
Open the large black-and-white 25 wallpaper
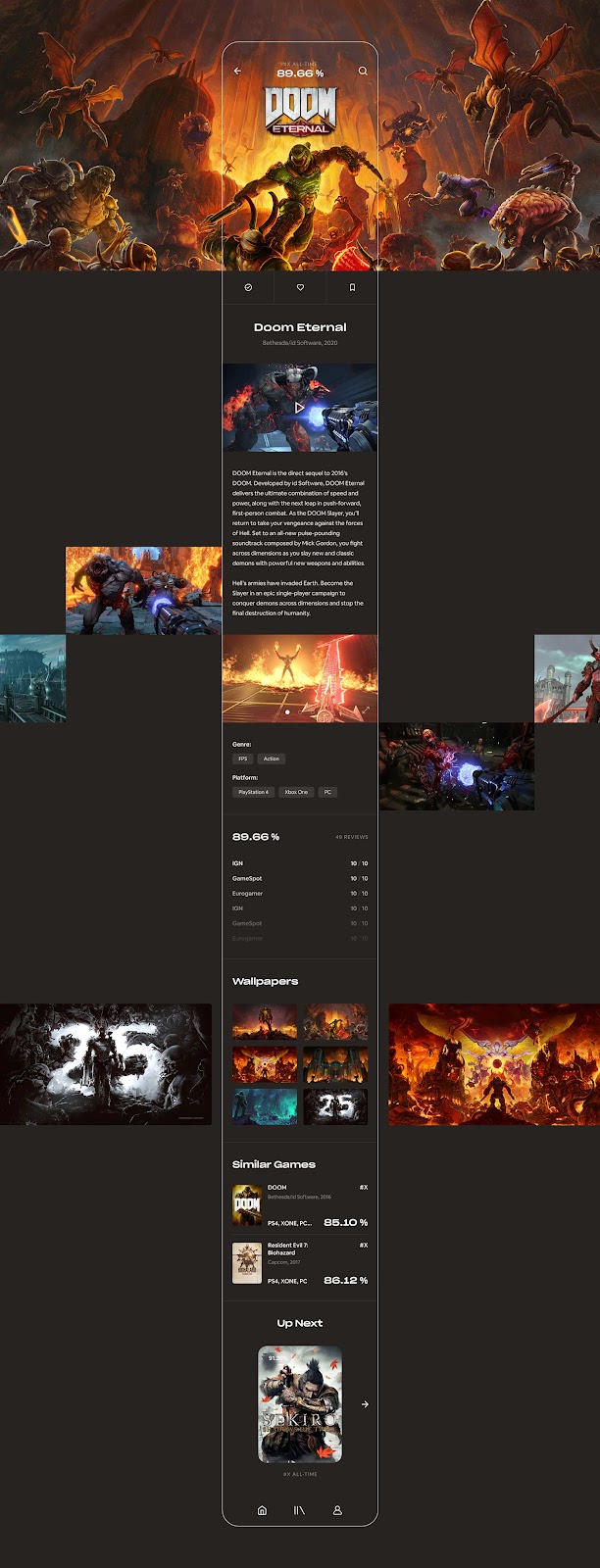106,1064
